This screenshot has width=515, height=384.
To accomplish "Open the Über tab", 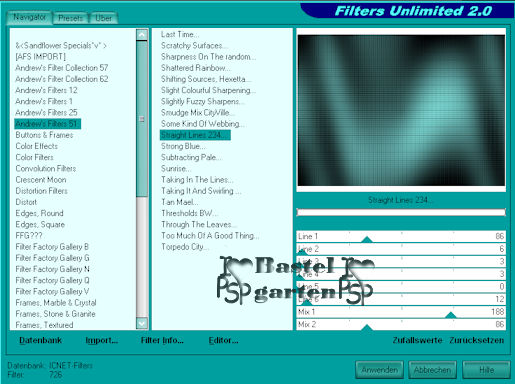I will tap(104, 18).
